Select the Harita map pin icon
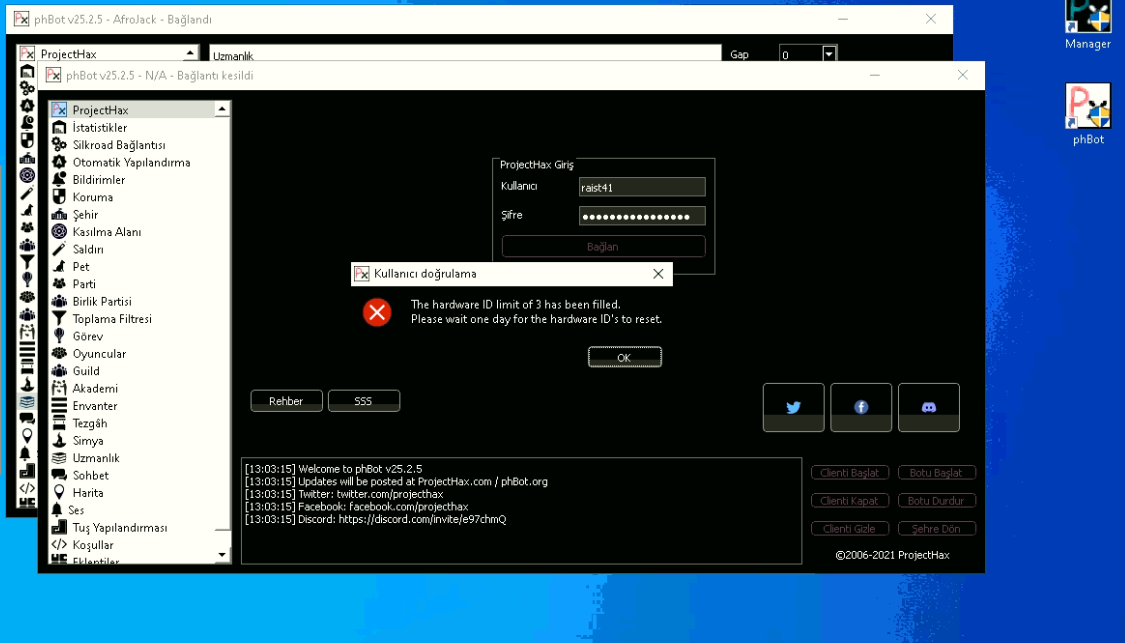 pos(59,493)
